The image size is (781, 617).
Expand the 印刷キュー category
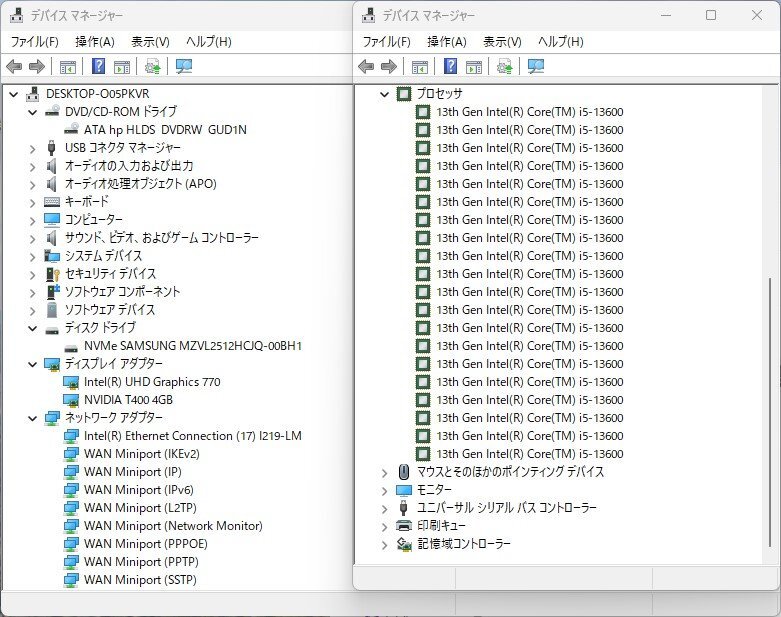385,526
